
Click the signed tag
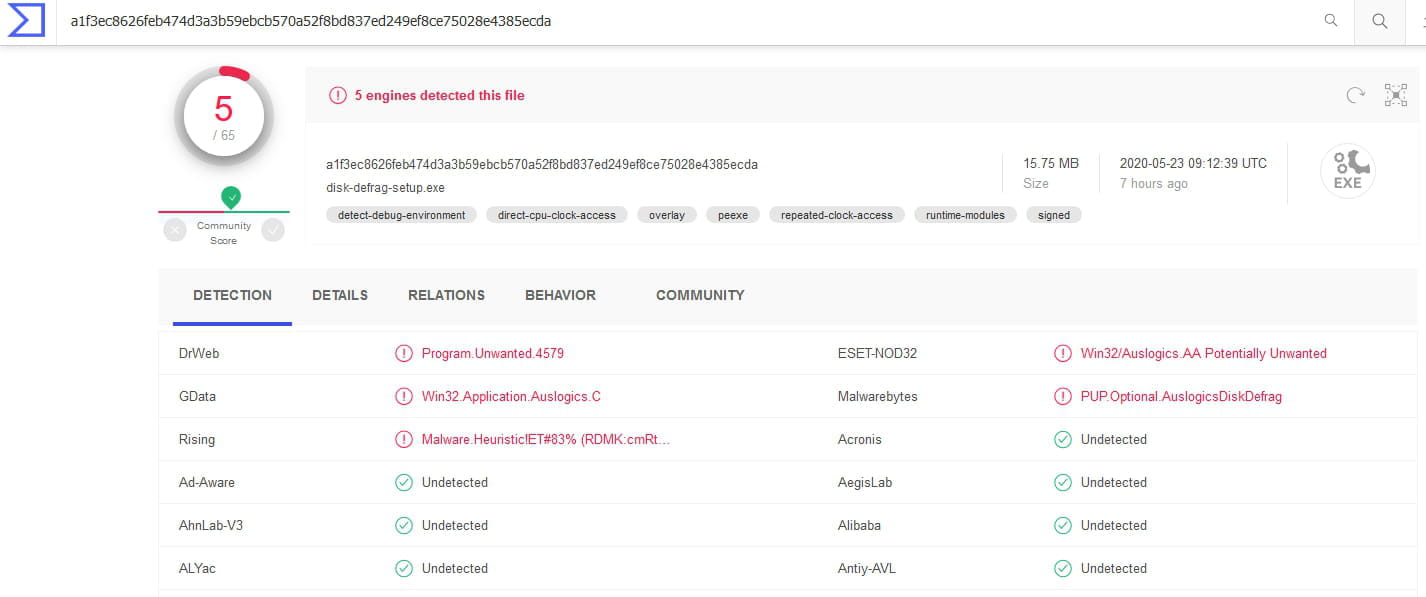coord(1054,215)
